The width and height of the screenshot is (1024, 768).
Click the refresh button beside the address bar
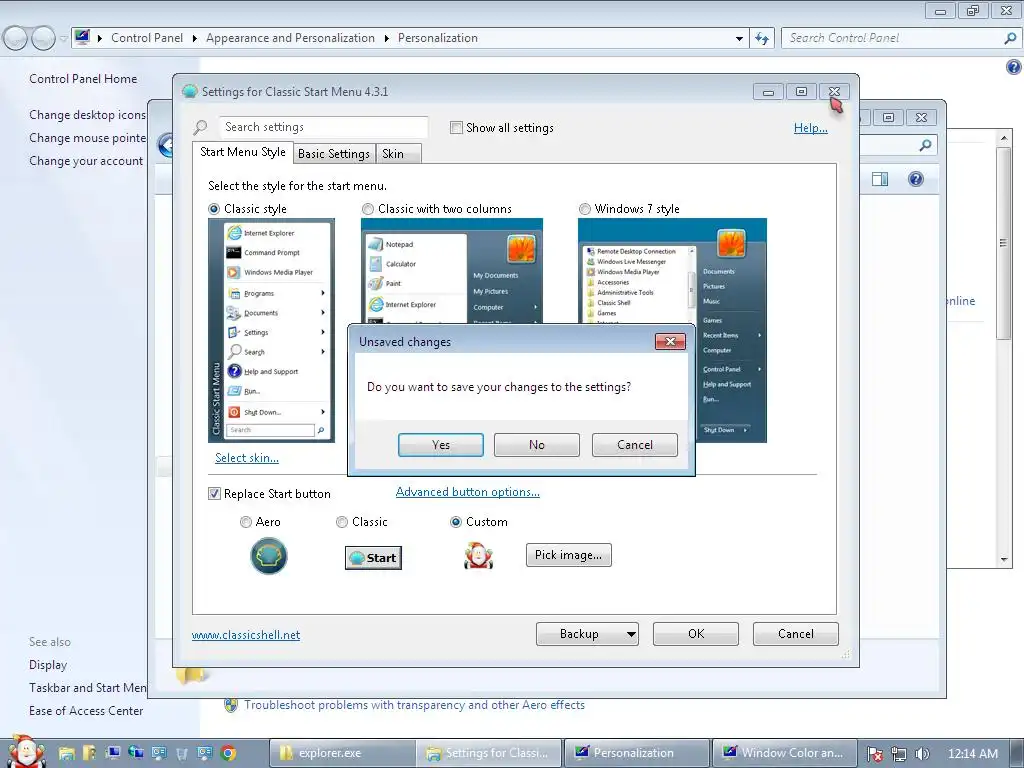pyautogui.click(x=762, y=38)
